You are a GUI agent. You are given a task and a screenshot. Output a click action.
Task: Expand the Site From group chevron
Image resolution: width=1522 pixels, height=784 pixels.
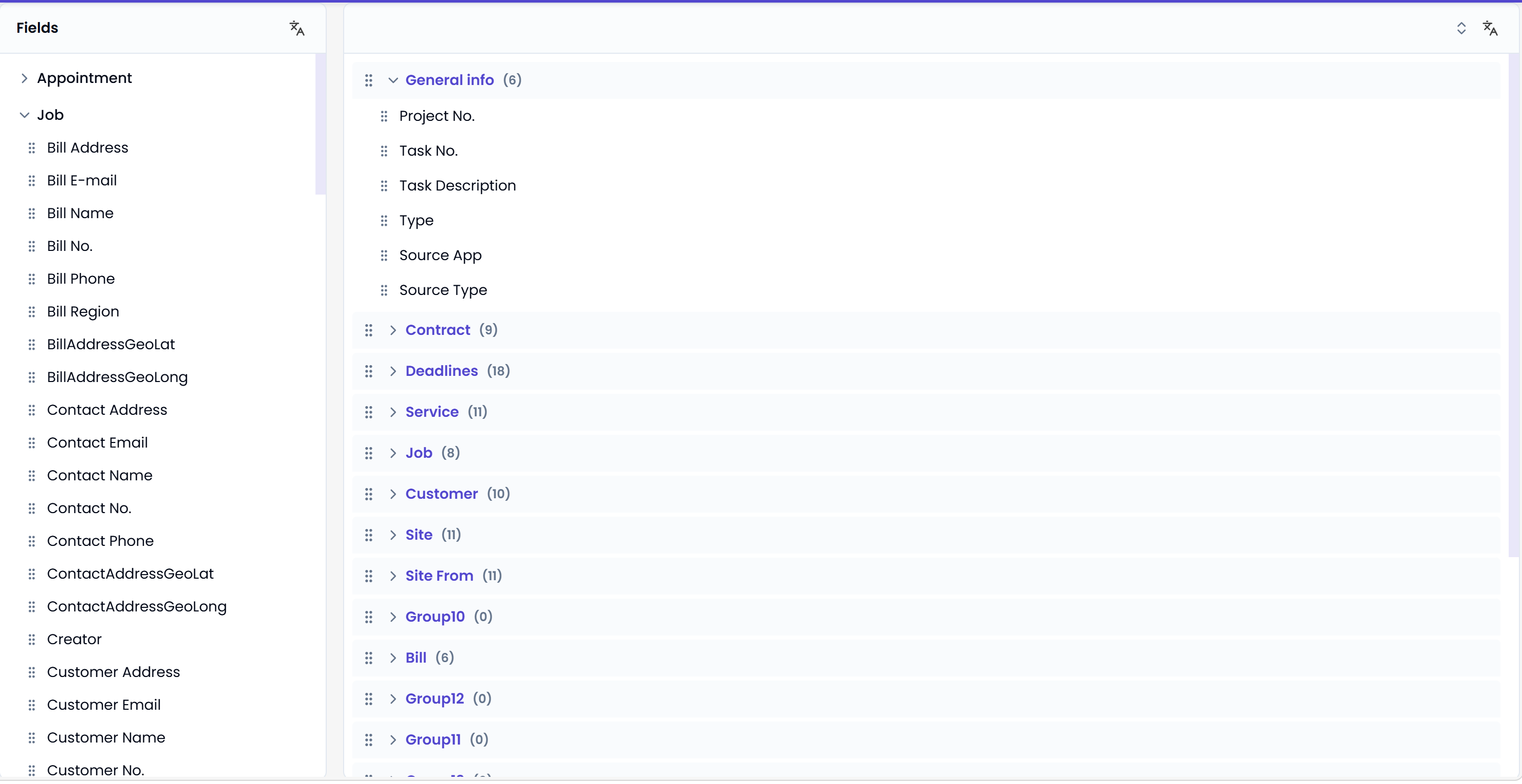coord(393,576)
